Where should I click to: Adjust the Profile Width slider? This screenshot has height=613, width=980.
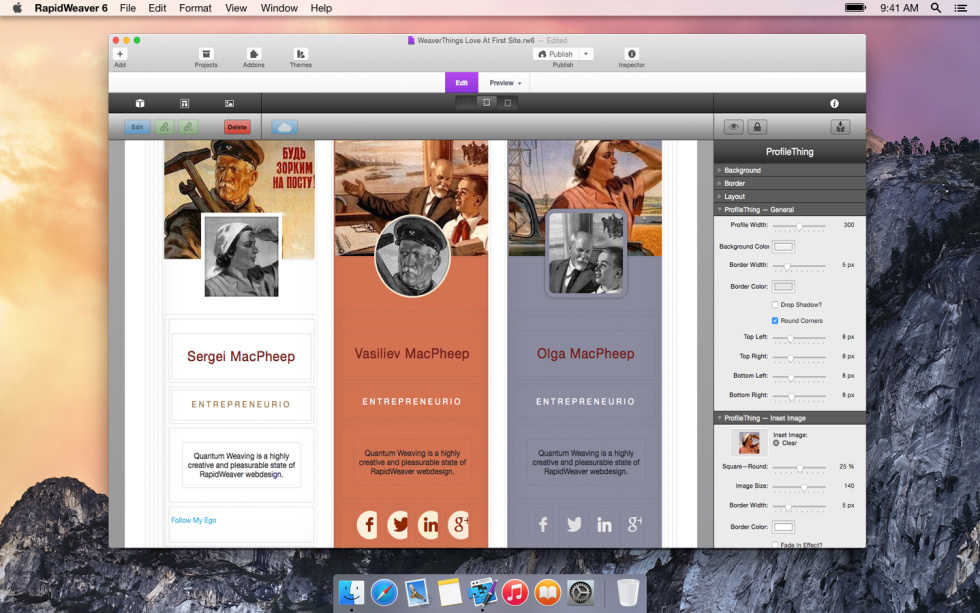coord(799,226)
